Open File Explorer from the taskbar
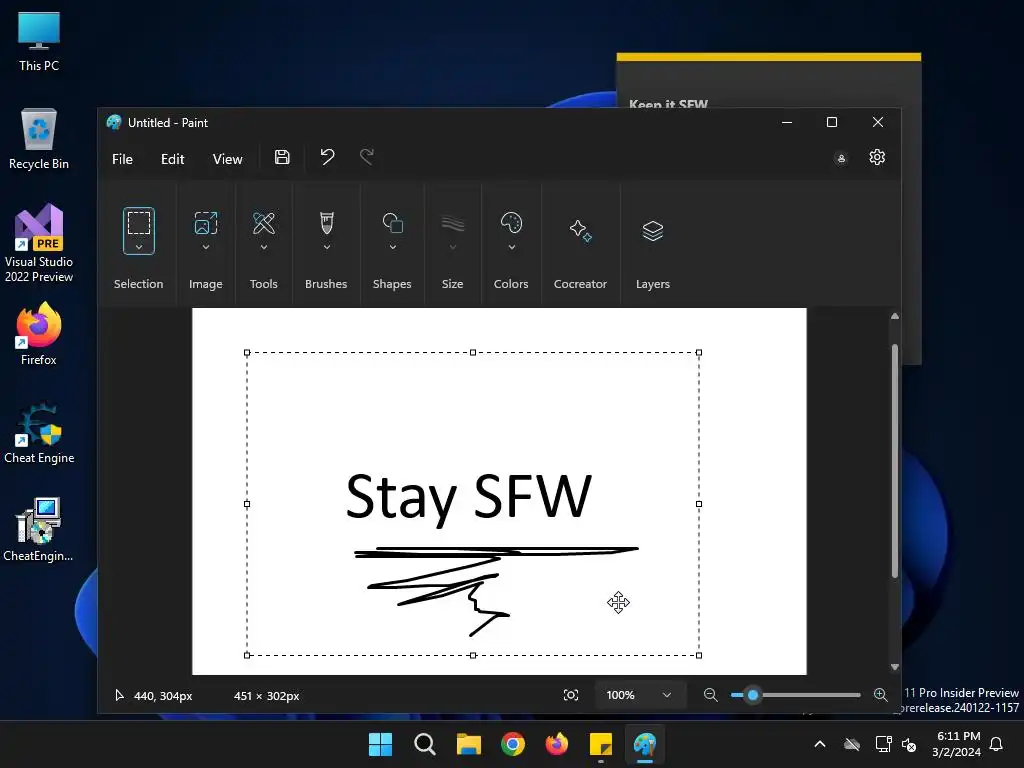The height and width of the screenshot is (768, 1024). tap(468, 744)
